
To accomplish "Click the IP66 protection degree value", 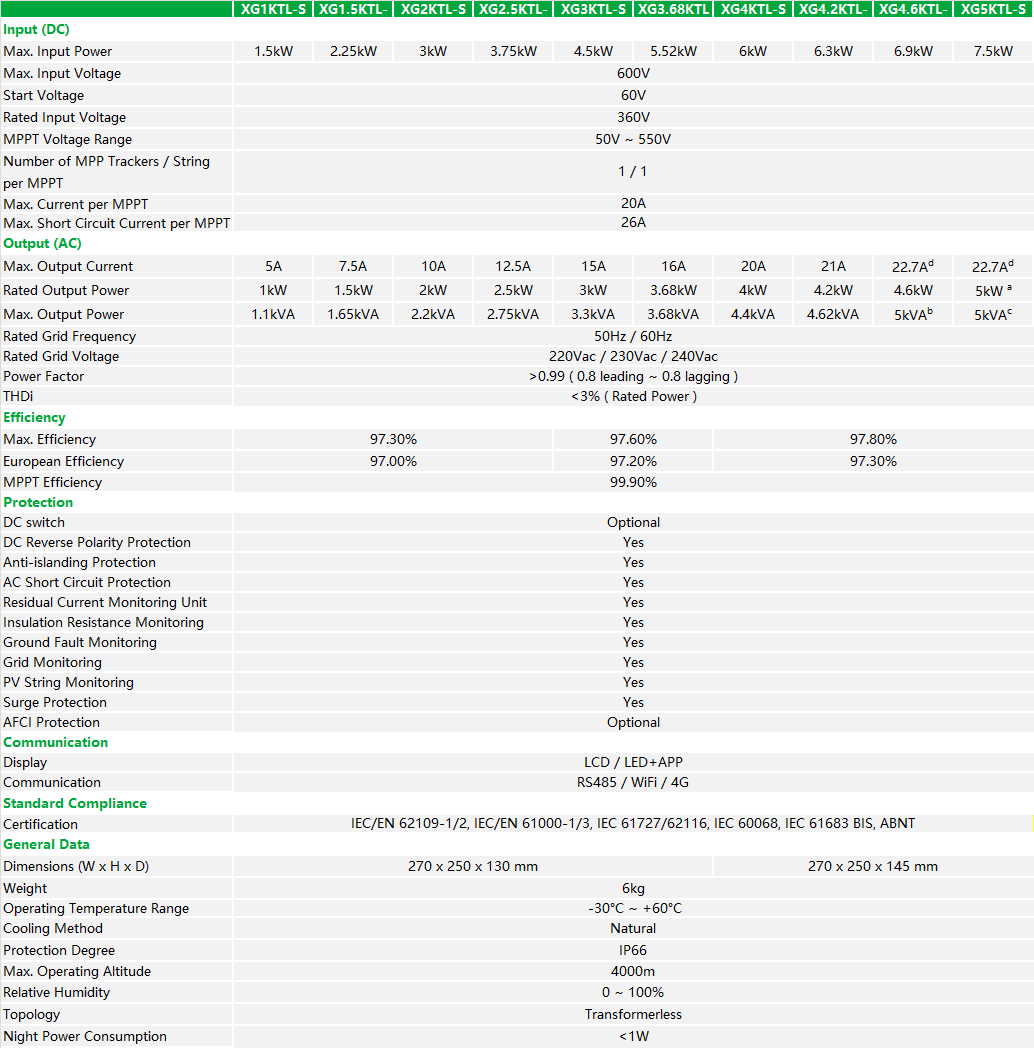I will [633, 951].
